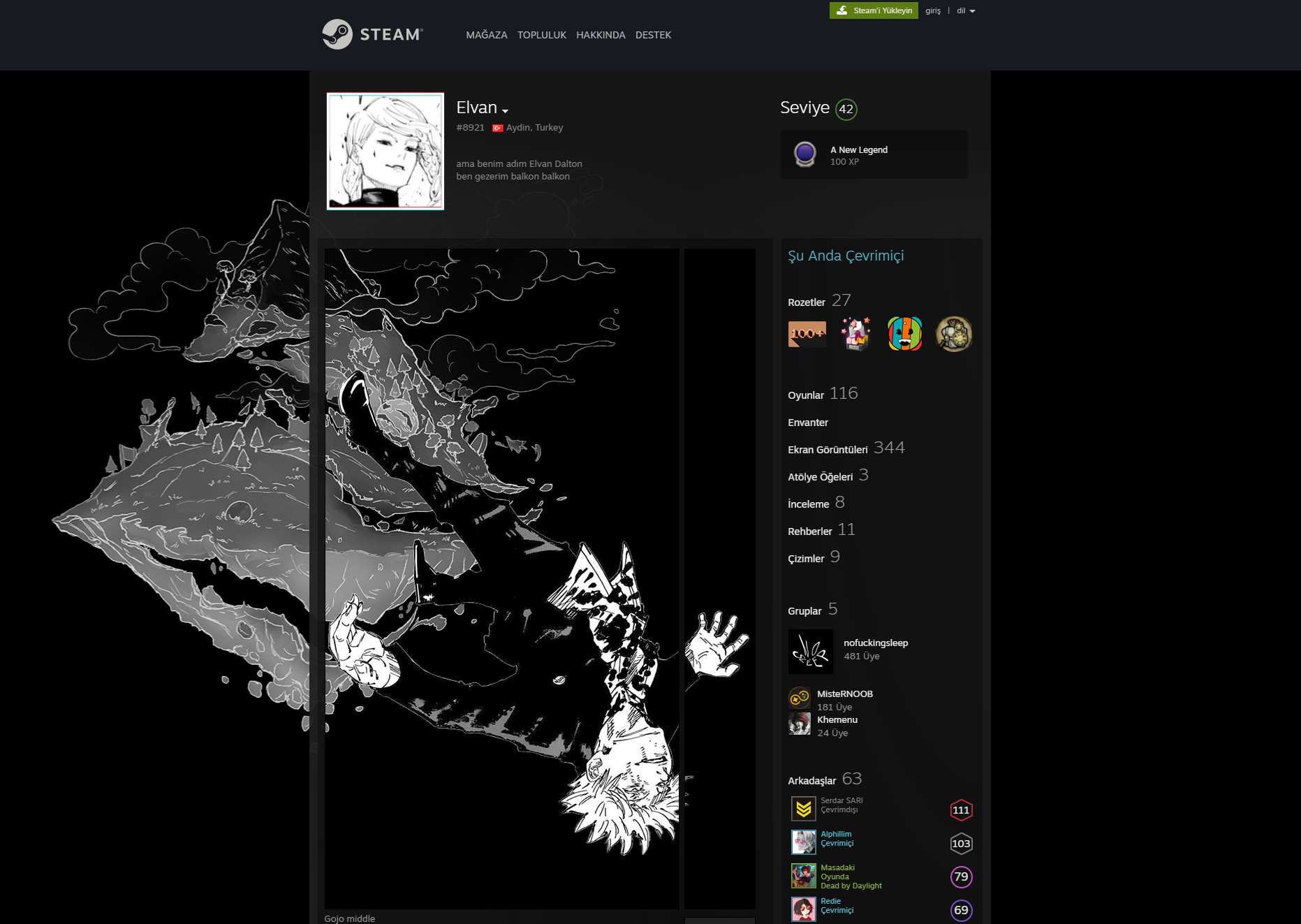Image resolution: width=1301 pixels, height=924 pixels.
Task: Click the giriş login link
Action: coord(933,10)
